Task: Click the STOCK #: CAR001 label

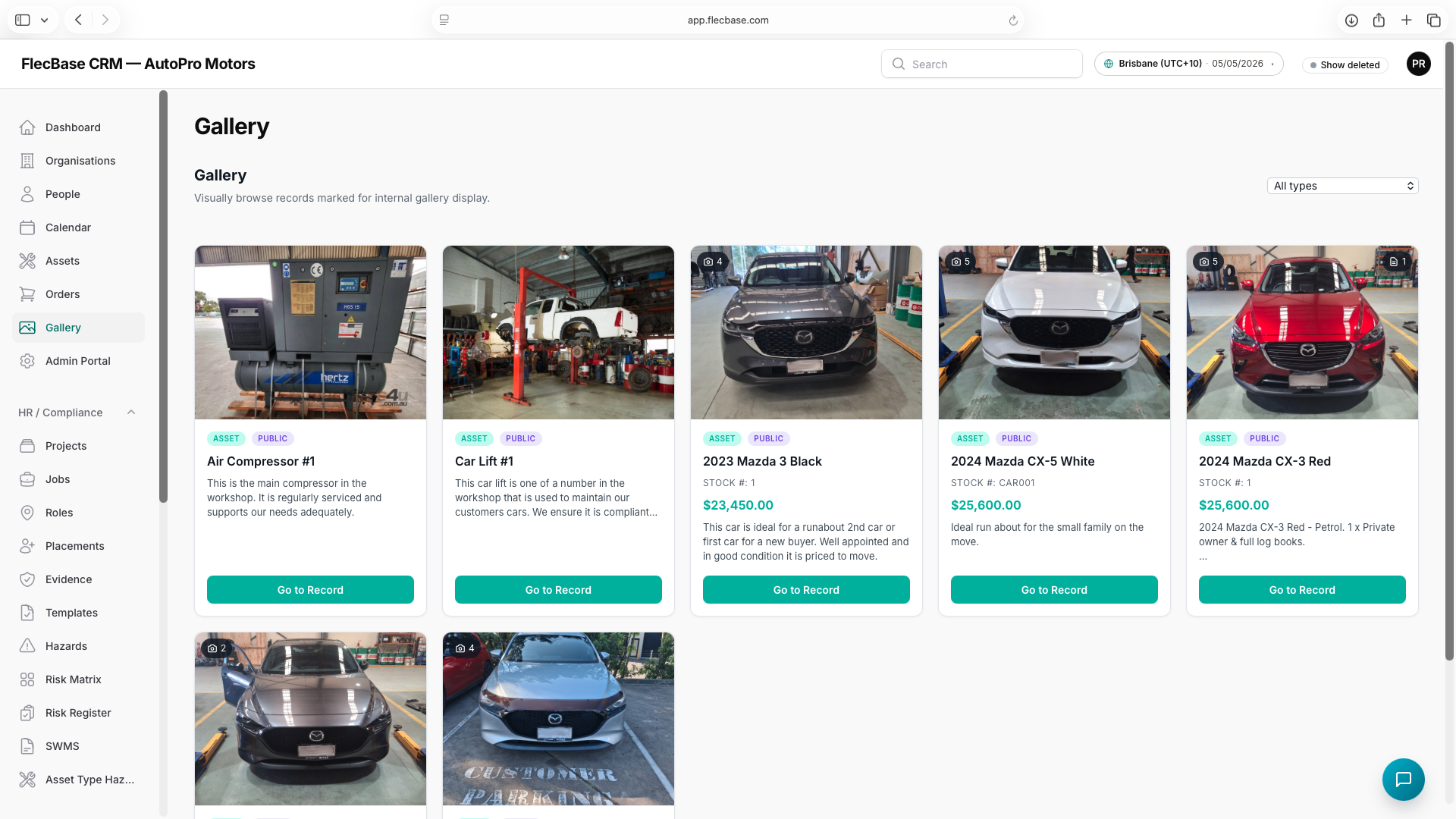Action: [x=993, y=483]
